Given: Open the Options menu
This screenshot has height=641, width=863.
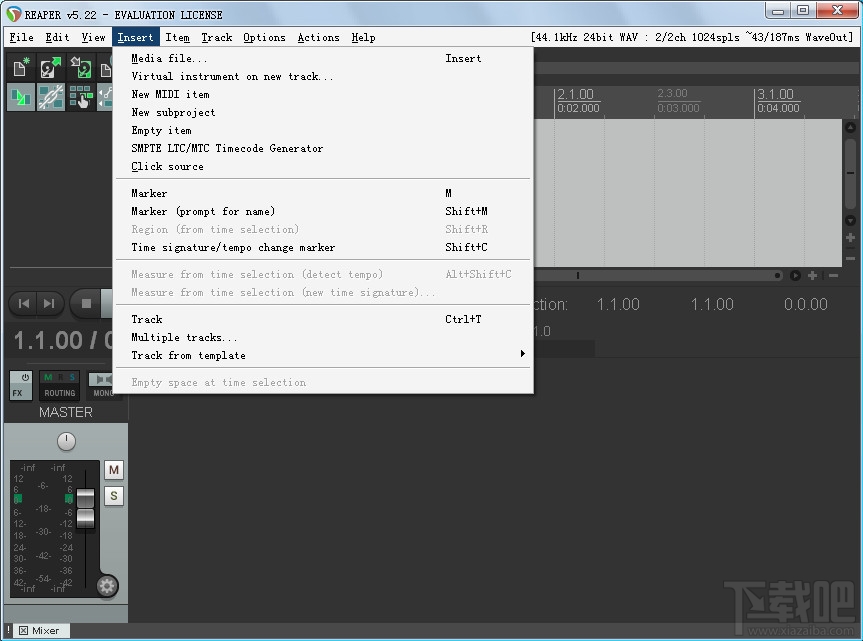Looking at the screenshot, I should pyautogui.click(x=264, y=37).
